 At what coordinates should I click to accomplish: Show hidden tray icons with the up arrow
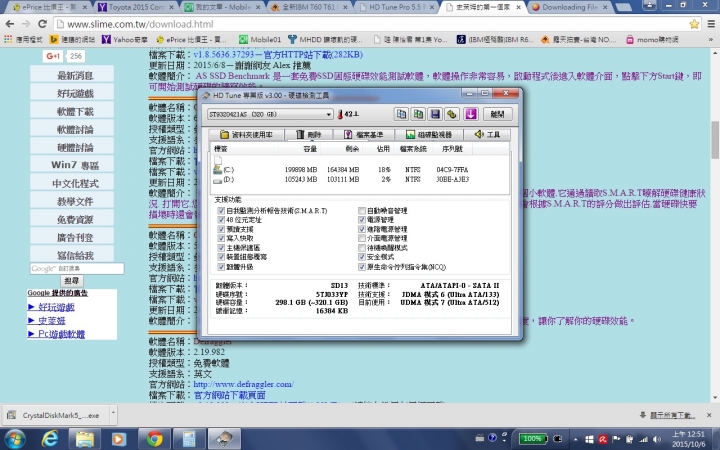[575, 439]
